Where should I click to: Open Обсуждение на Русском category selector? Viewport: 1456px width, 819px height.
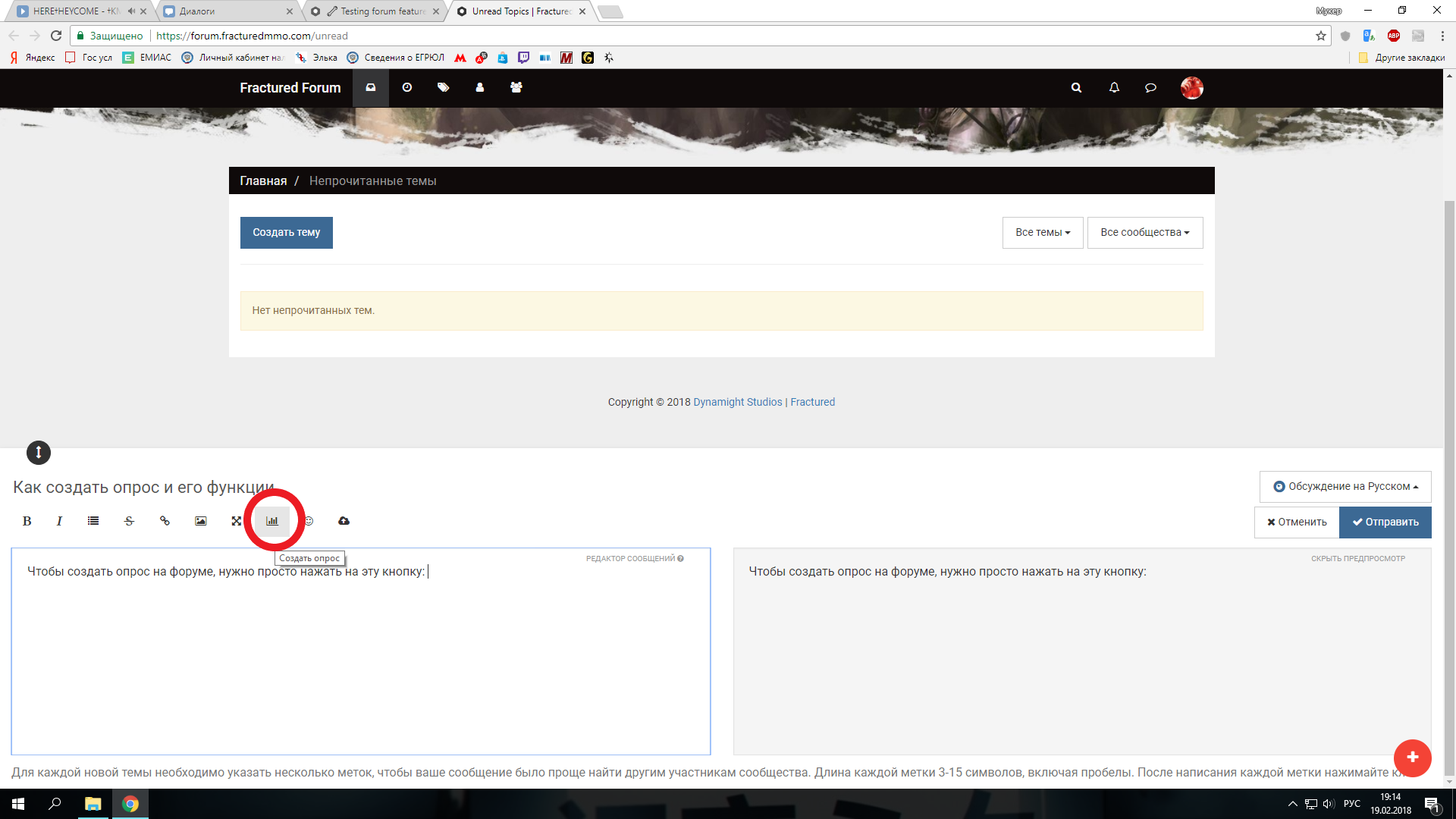point(1345,487)
